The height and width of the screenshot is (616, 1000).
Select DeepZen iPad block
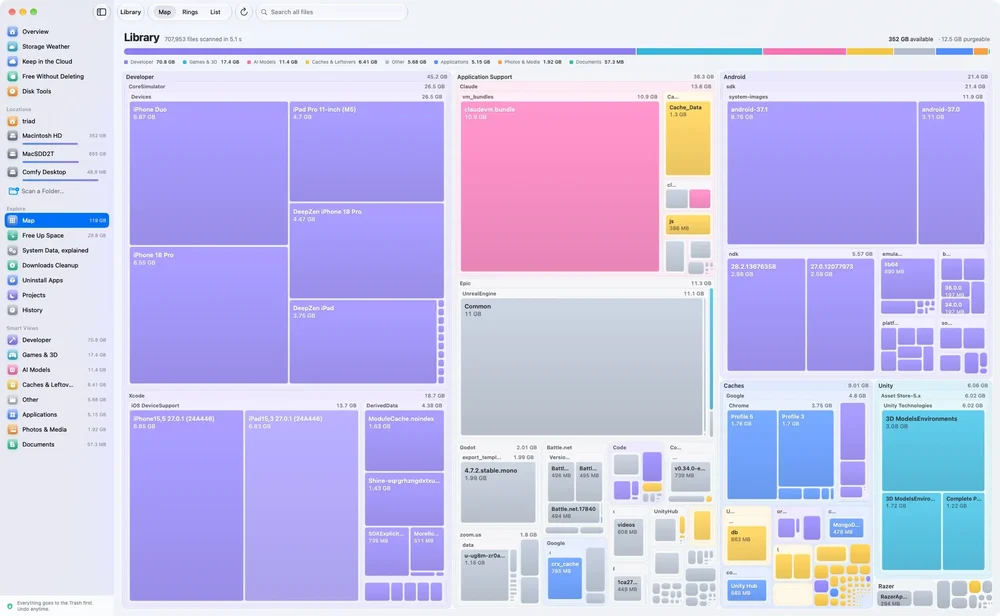[363, 341]
